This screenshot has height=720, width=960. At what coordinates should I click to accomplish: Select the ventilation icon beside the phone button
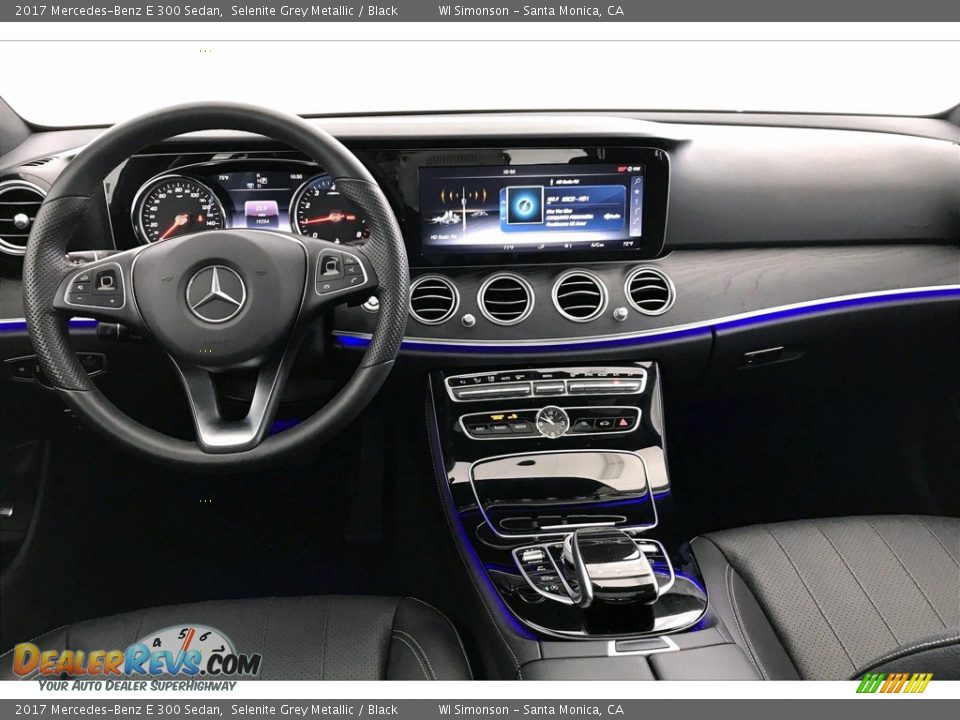[605, 424]
